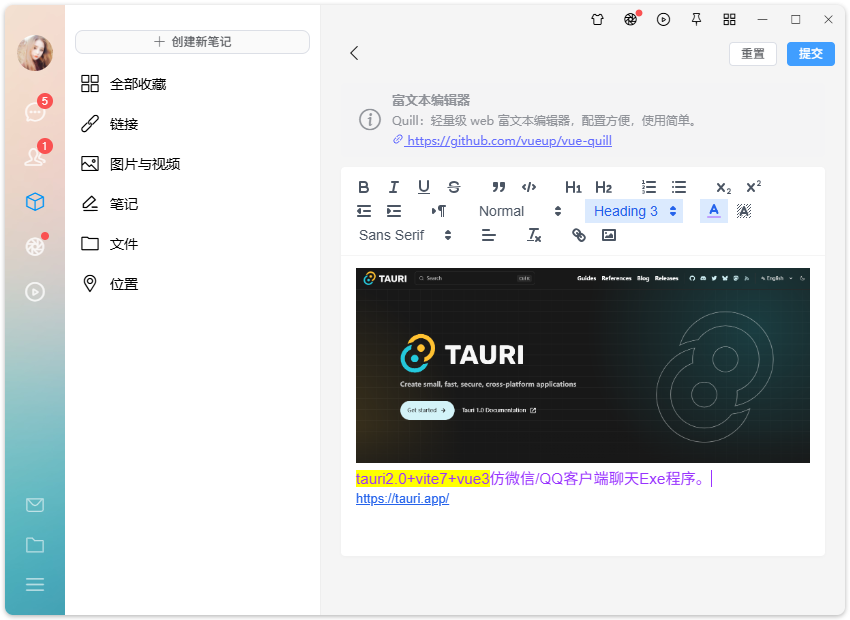
Task: Open the Heading 3 style dropdown
Action: 630,211
